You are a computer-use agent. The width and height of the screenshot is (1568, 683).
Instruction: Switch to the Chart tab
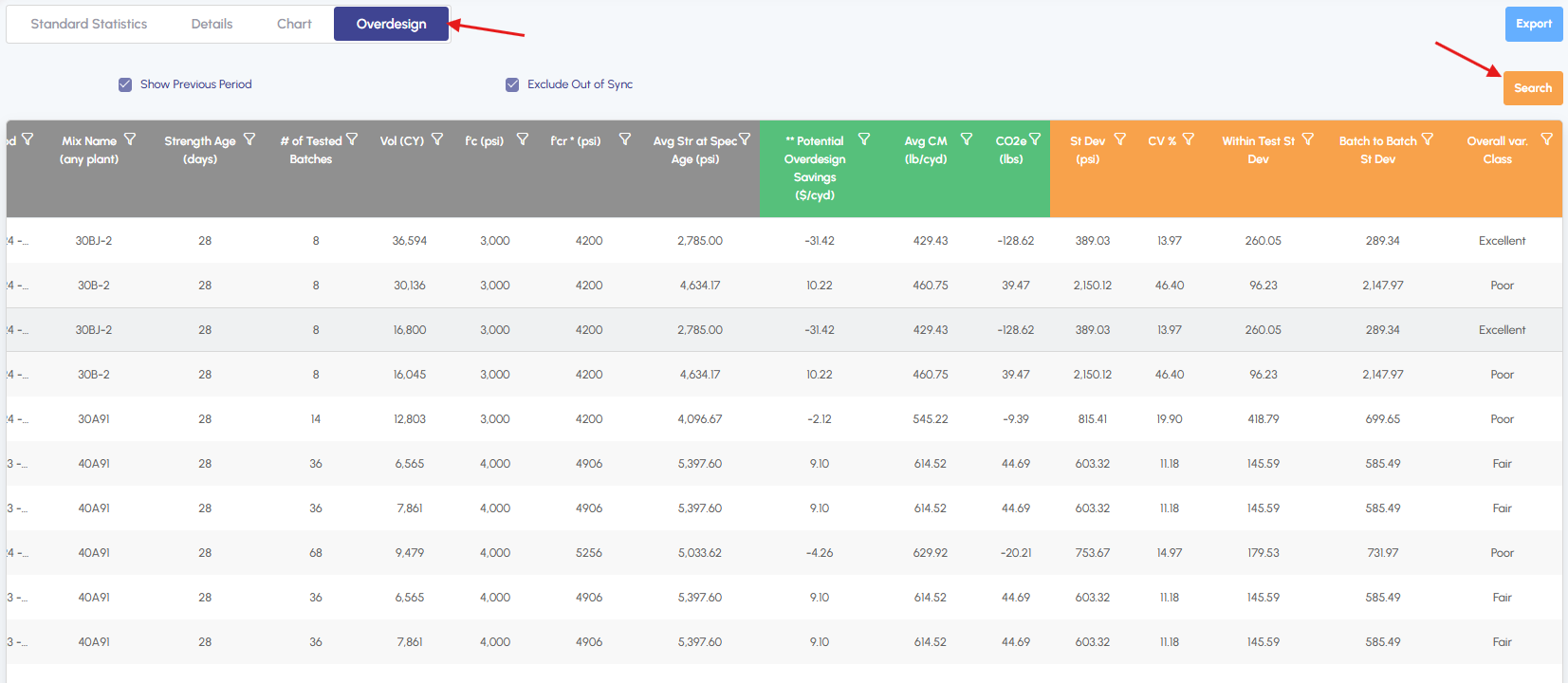pos(294,24)
